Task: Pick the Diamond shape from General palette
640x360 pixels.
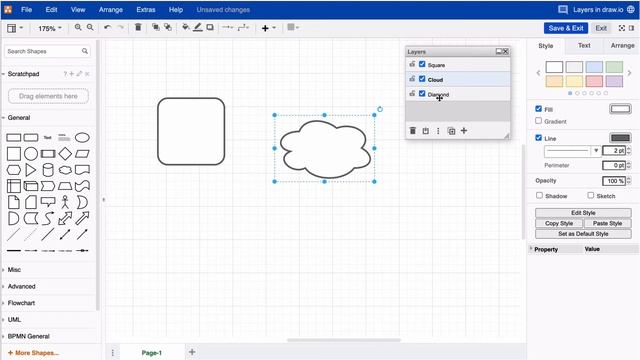Action: (x=65, y=154)
